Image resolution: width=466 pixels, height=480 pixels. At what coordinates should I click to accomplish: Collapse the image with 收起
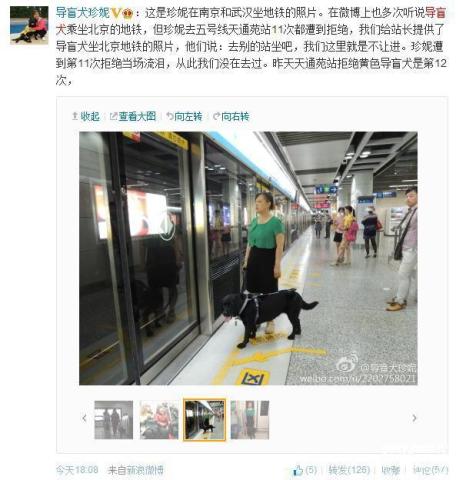(86, 116)
